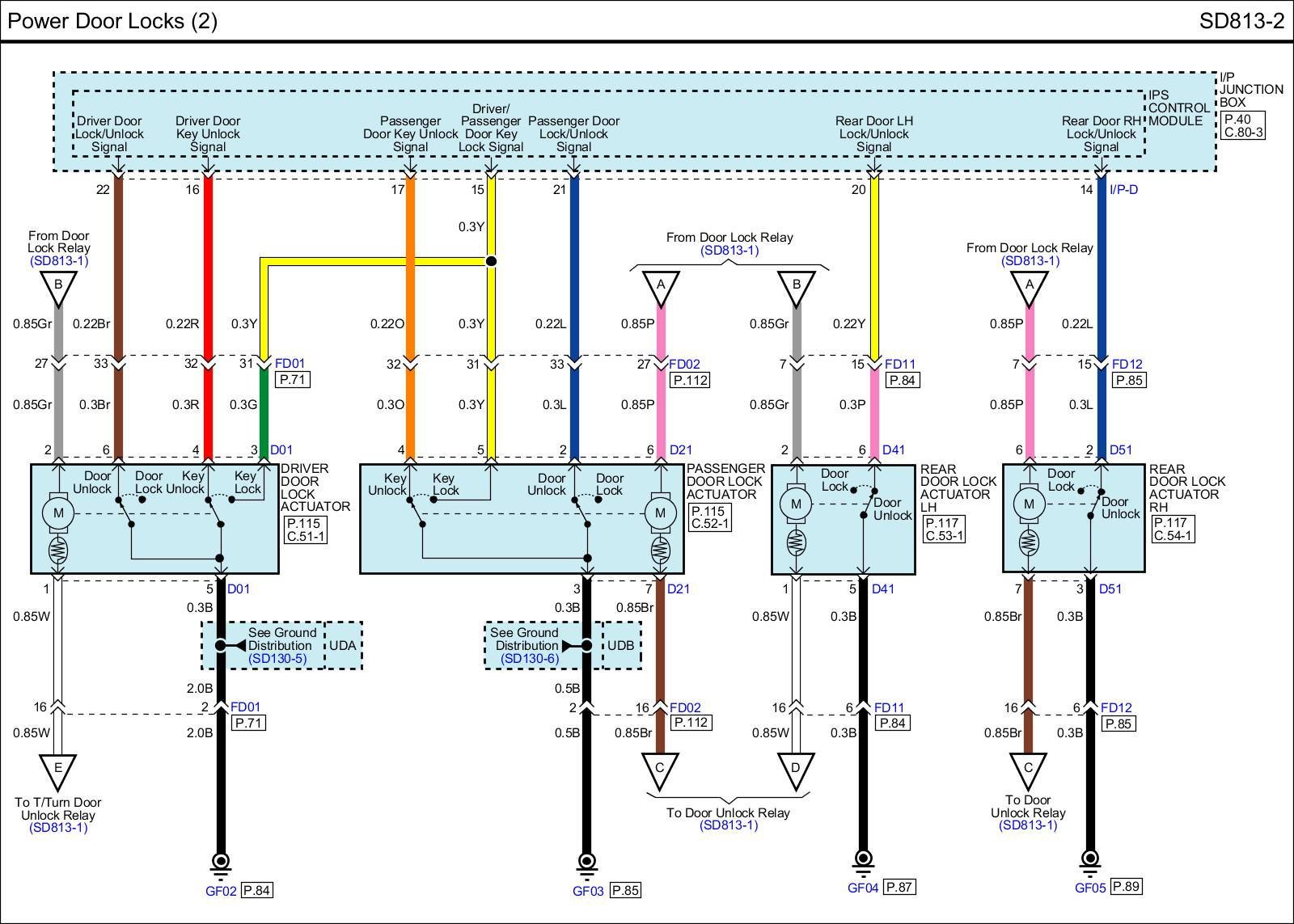
Task: Follow SD813-1 link under T/Turn Door Unlock Relay
Action: (x=57, y=827)
